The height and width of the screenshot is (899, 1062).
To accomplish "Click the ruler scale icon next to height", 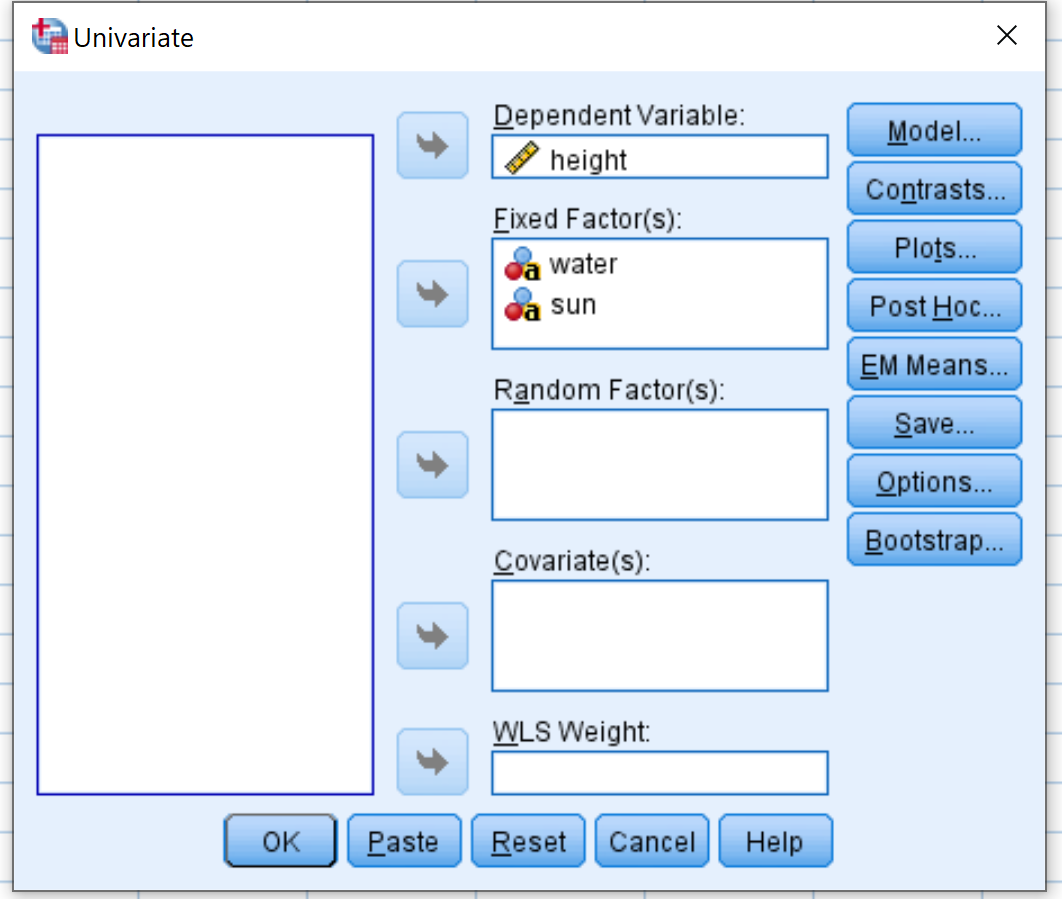I will click(x=522, y=158).
